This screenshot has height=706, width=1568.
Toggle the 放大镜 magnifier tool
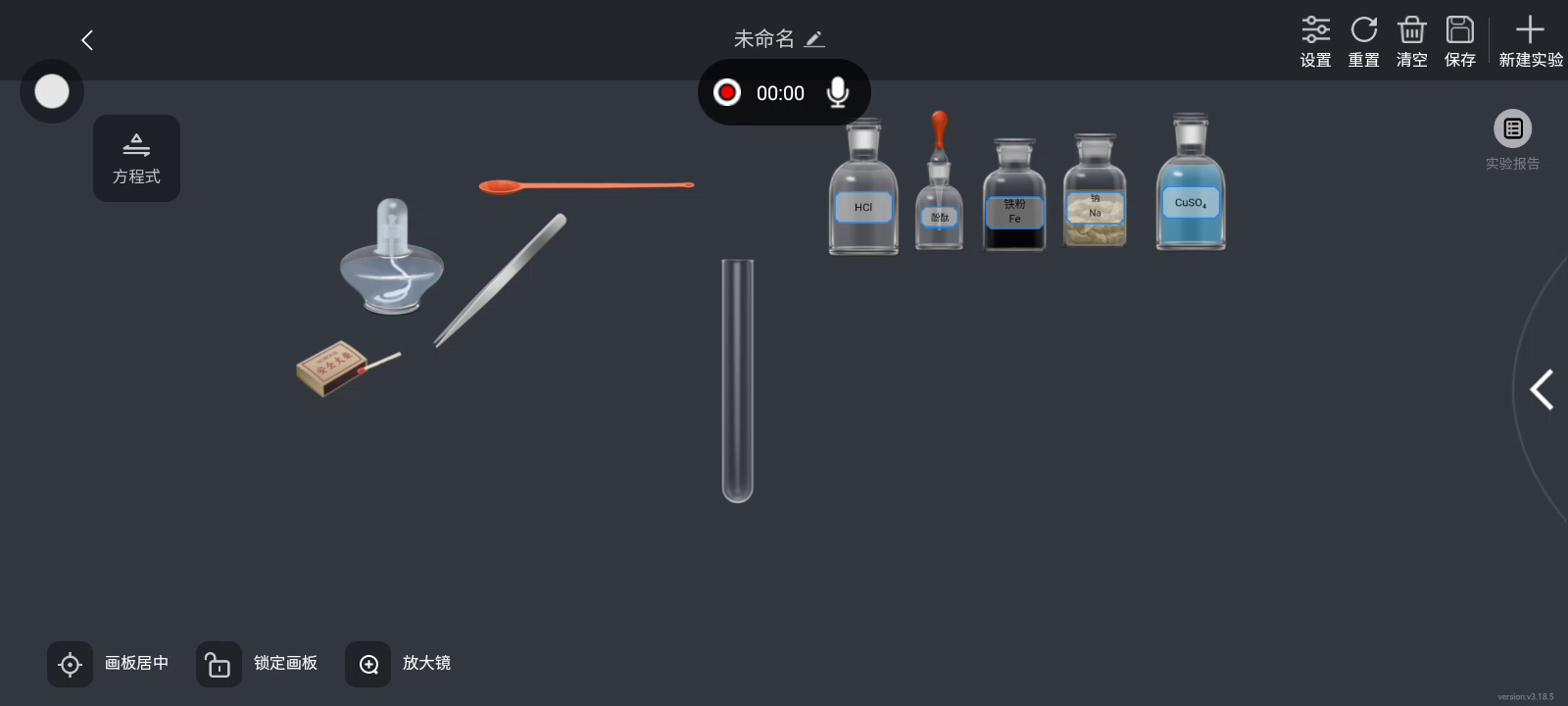398,664
